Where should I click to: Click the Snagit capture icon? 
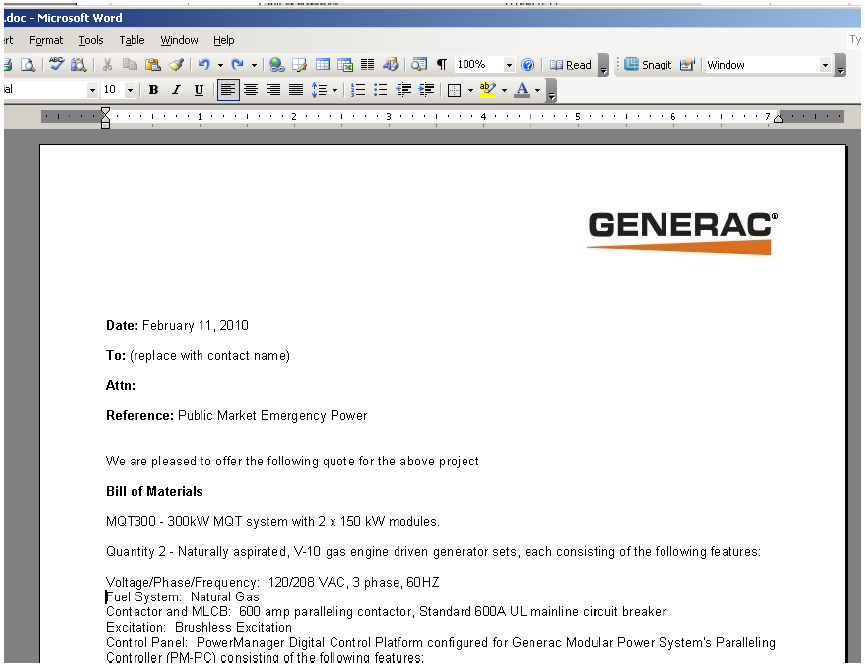pos(648,65)
